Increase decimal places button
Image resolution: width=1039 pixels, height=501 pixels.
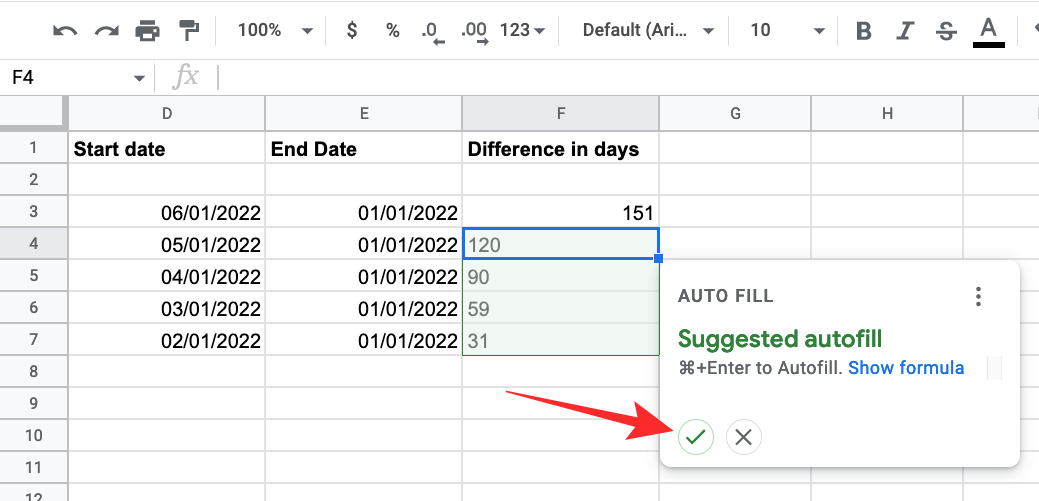(x=474, y=31)
